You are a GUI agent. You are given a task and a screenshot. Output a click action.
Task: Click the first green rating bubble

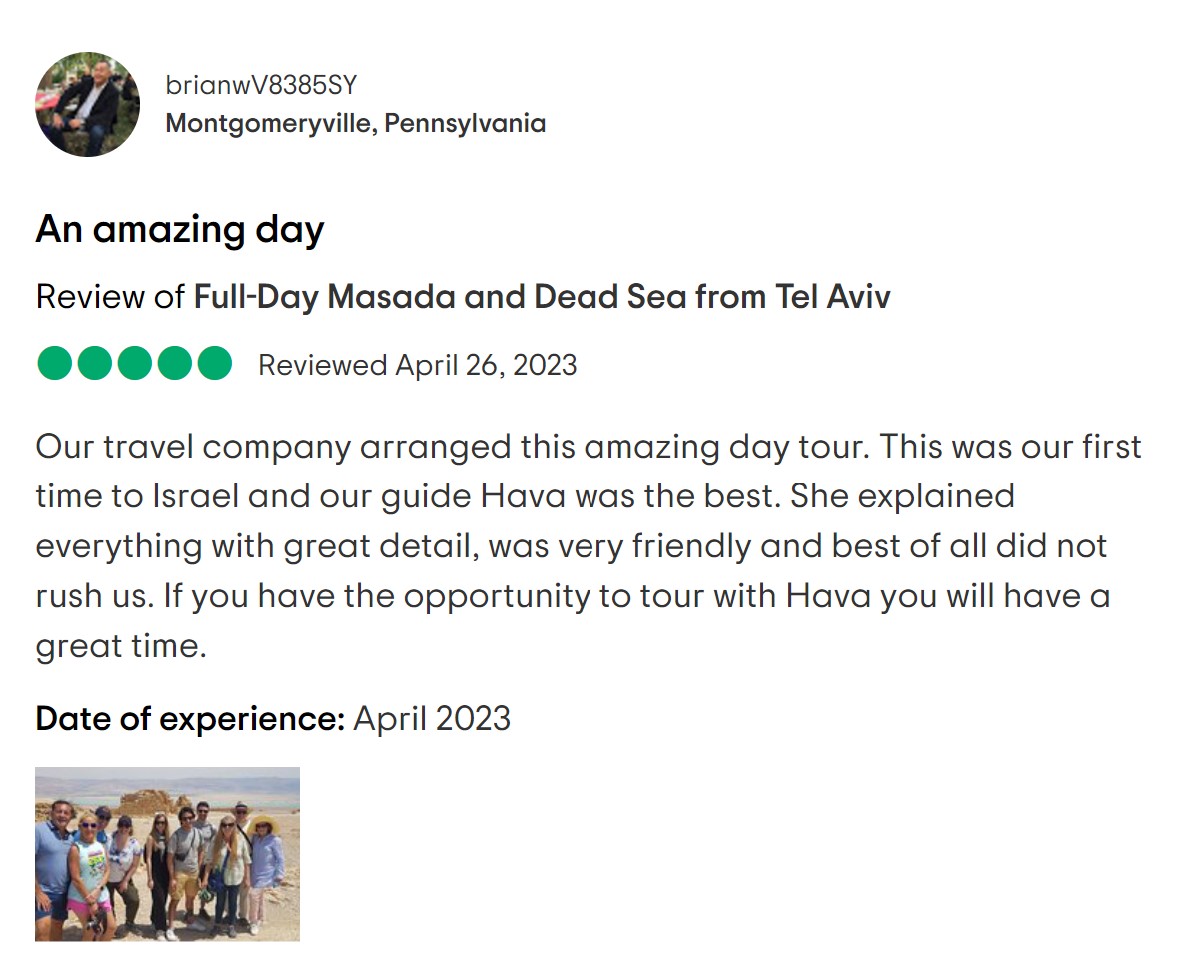click(54, 363)
